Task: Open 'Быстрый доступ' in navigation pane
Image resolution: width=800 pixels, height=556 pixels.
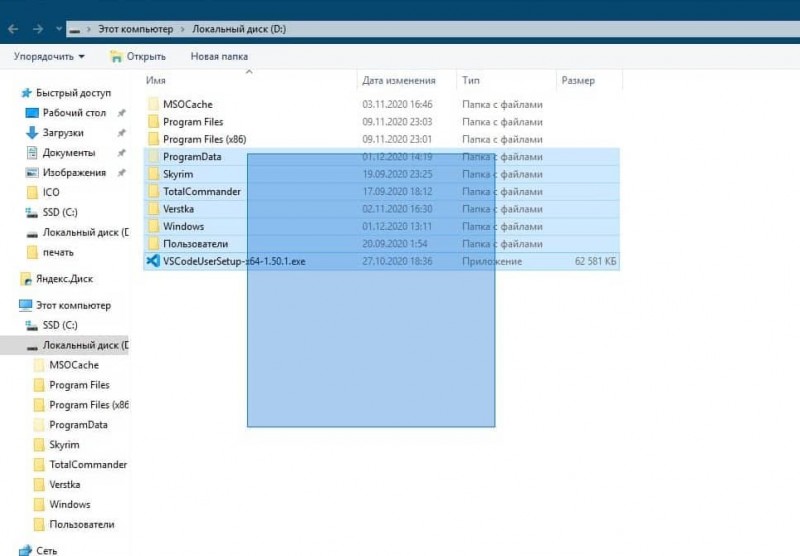Action: [73, 93]
